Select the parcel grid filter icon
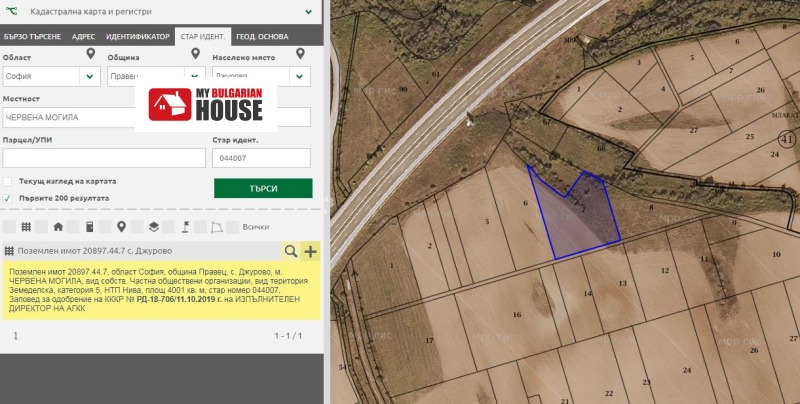This screenshot has height=404, width=800. [27, 226]
